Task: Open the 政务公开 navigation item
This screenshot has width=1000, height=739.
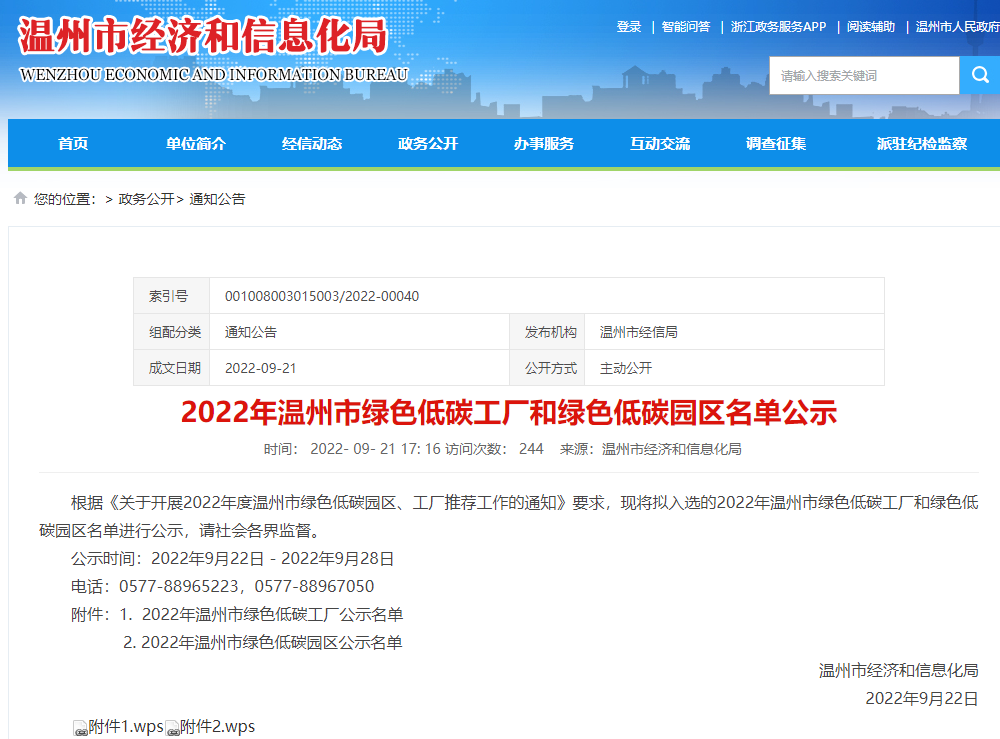Action: click(428, 143)
